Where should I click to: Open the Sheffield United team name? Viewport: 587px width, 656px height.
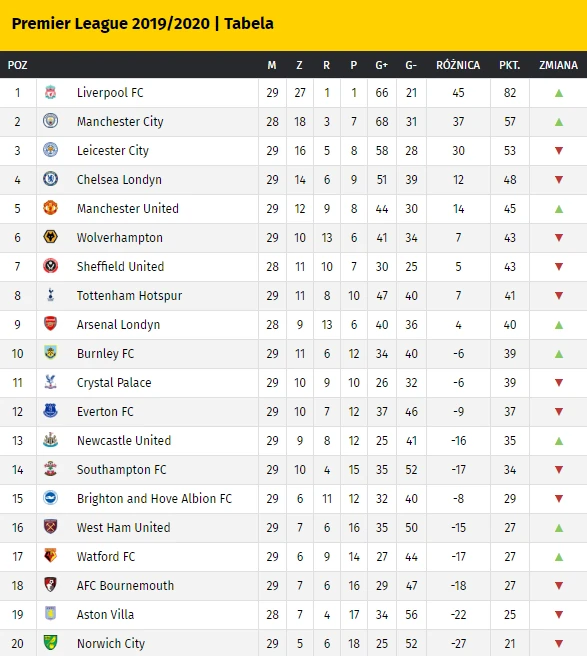click(x=120, y=266)
